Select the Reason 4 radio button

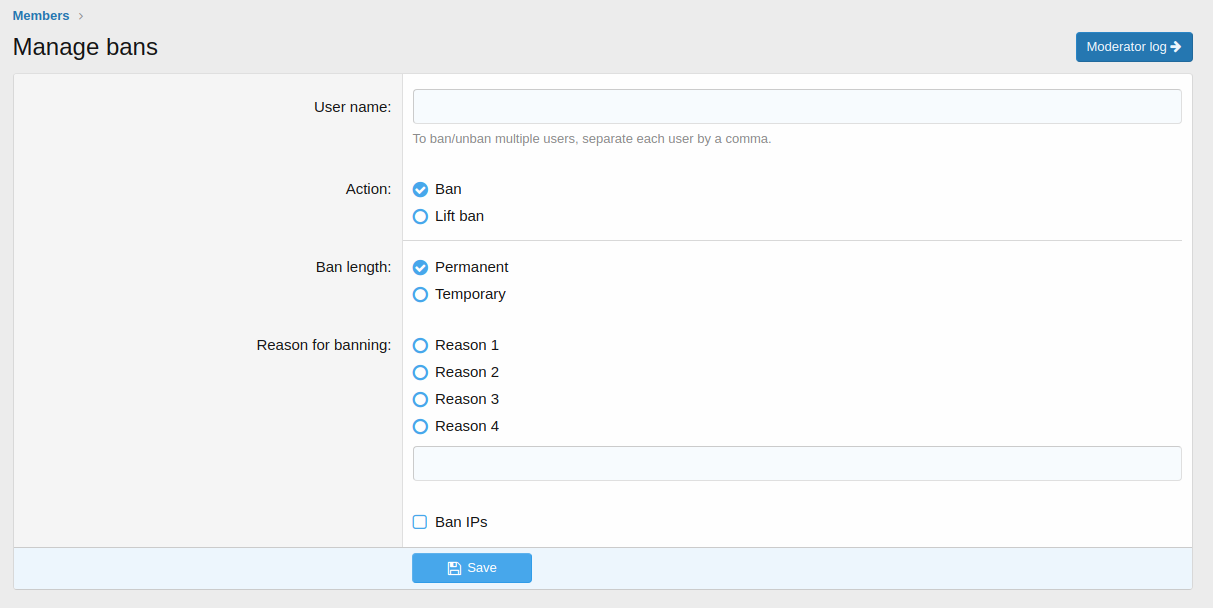[x=420, y=426]
